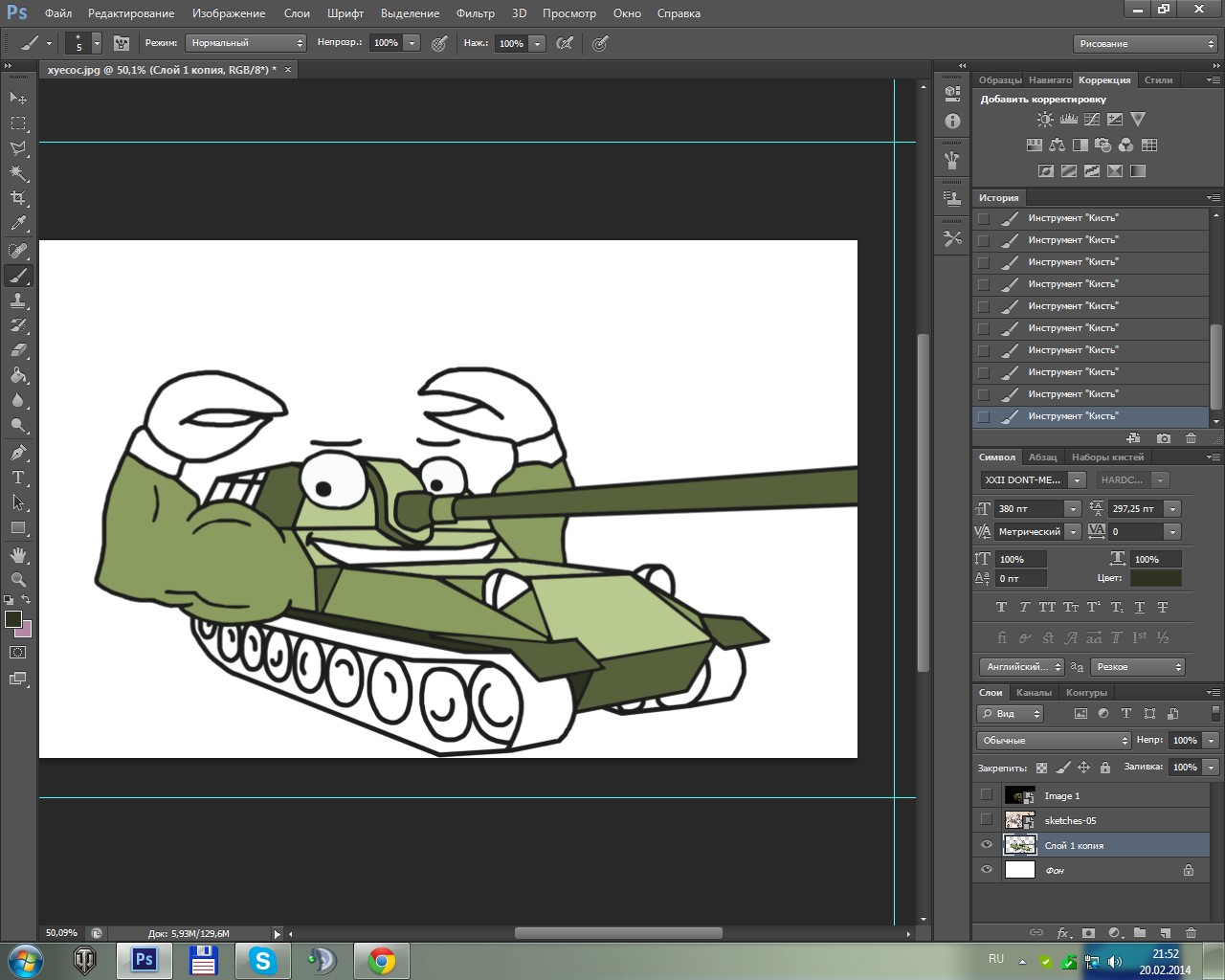The height and width of the screenshot is (980, 1225).
Task: Select the Eyedropper tool
Action: coord(18,224)
